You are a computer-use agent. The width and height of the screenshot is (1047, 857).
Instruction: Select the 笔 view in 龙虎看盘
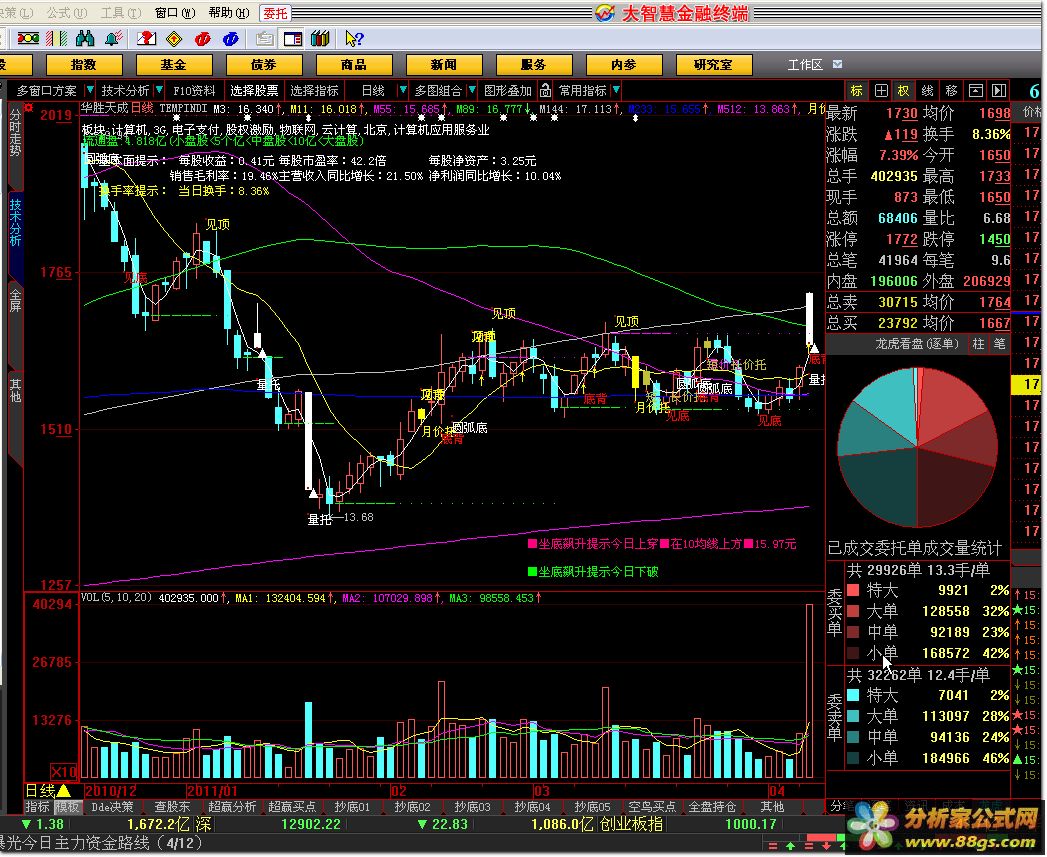tap(1000, 343)
